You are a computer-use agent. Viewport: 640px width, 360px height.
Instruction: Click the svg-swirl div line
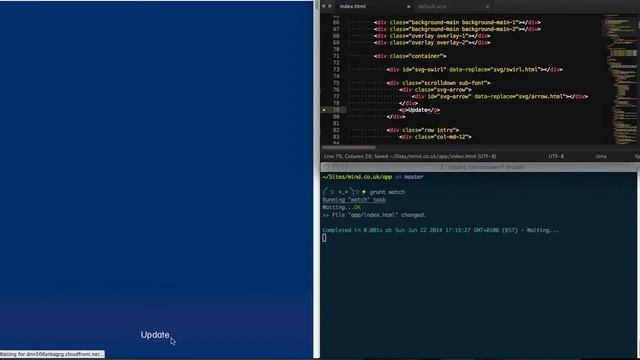pos(474,69)
